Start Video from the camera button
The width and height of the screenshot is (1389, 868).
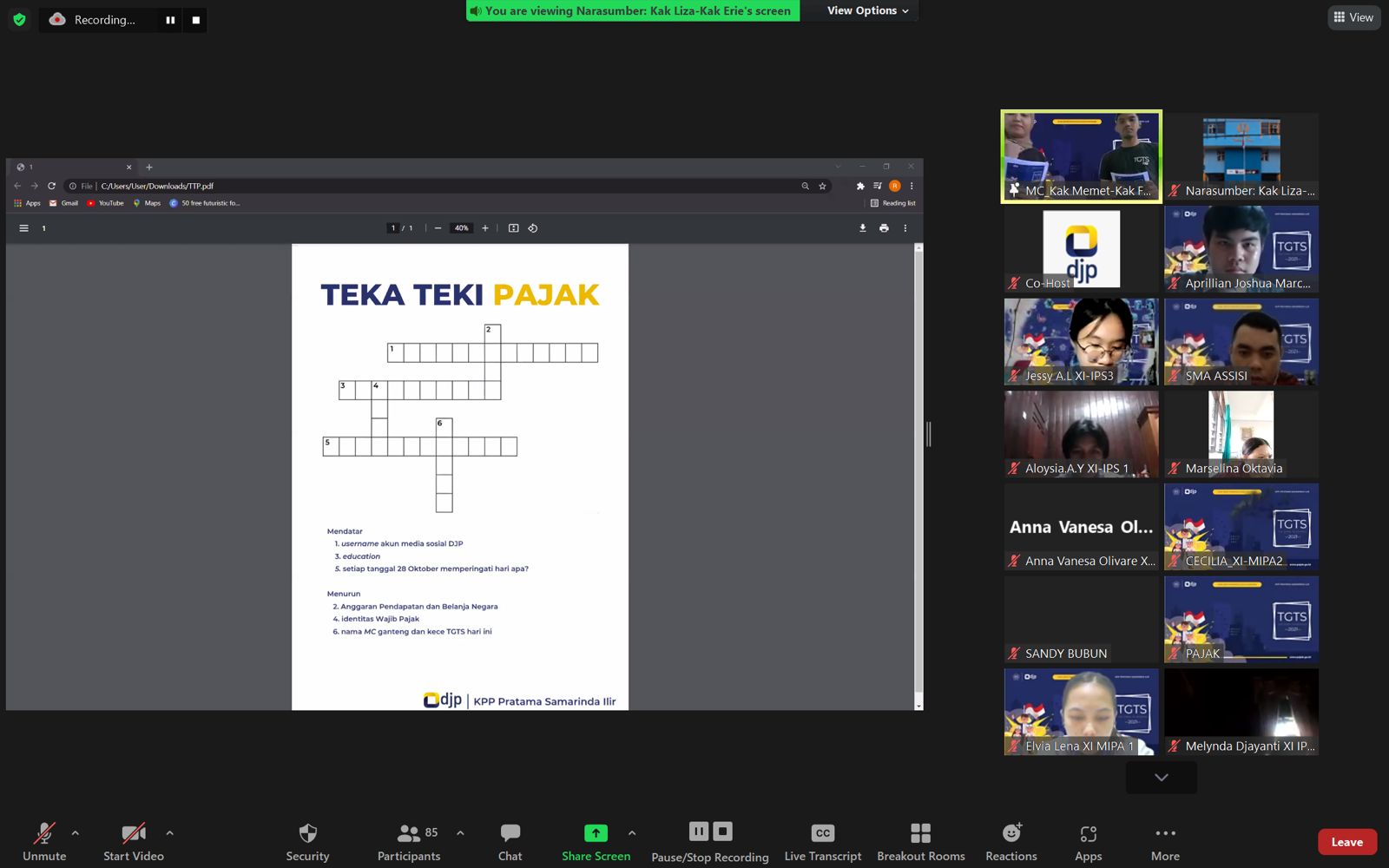click(x=133, y=841)
